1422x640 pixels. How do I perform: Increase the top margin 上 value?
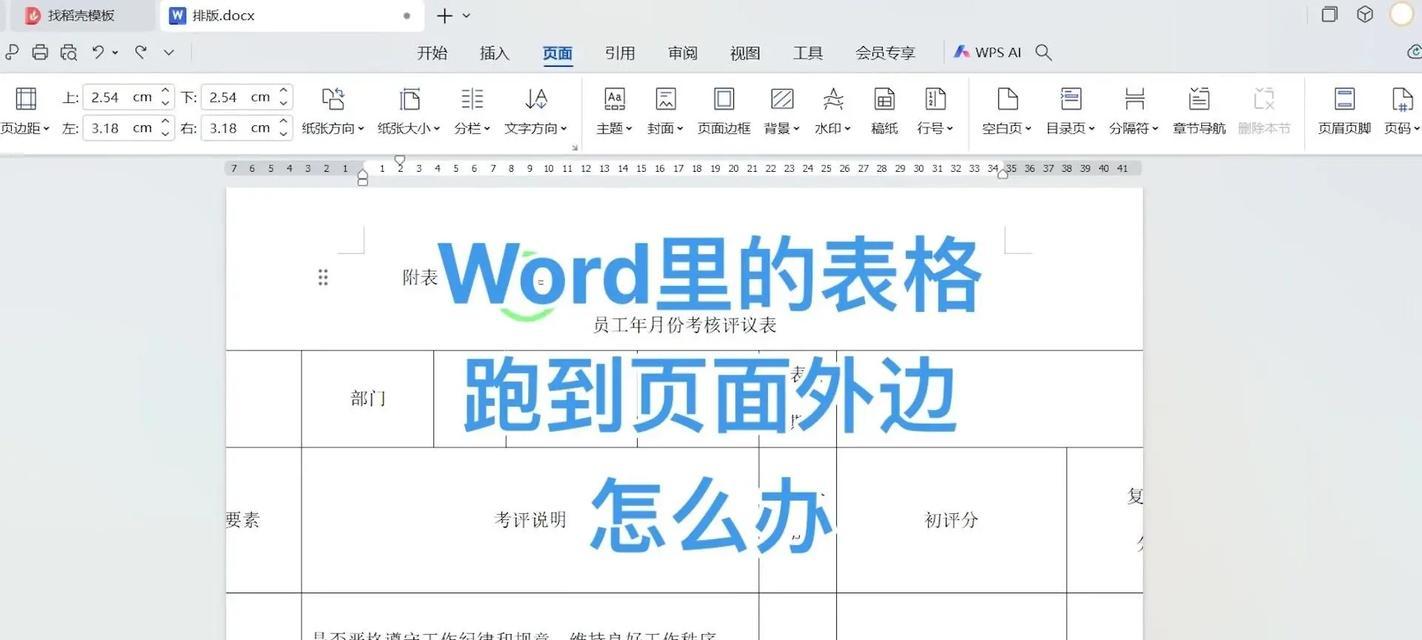tap(166, 91)
